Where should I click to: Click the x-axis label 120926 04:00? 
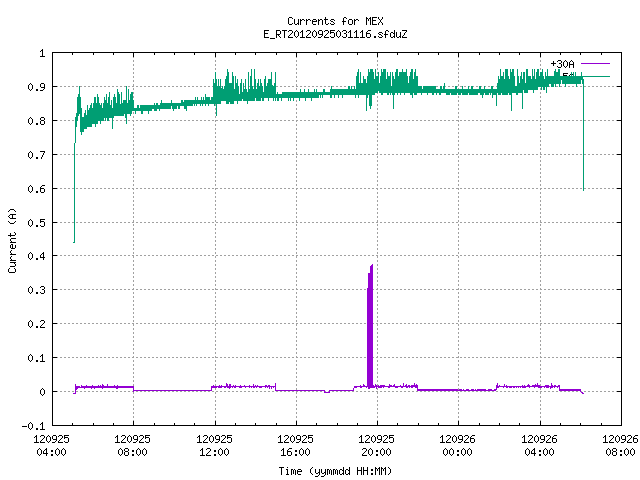pyautogui.click(x=540, y=446)
